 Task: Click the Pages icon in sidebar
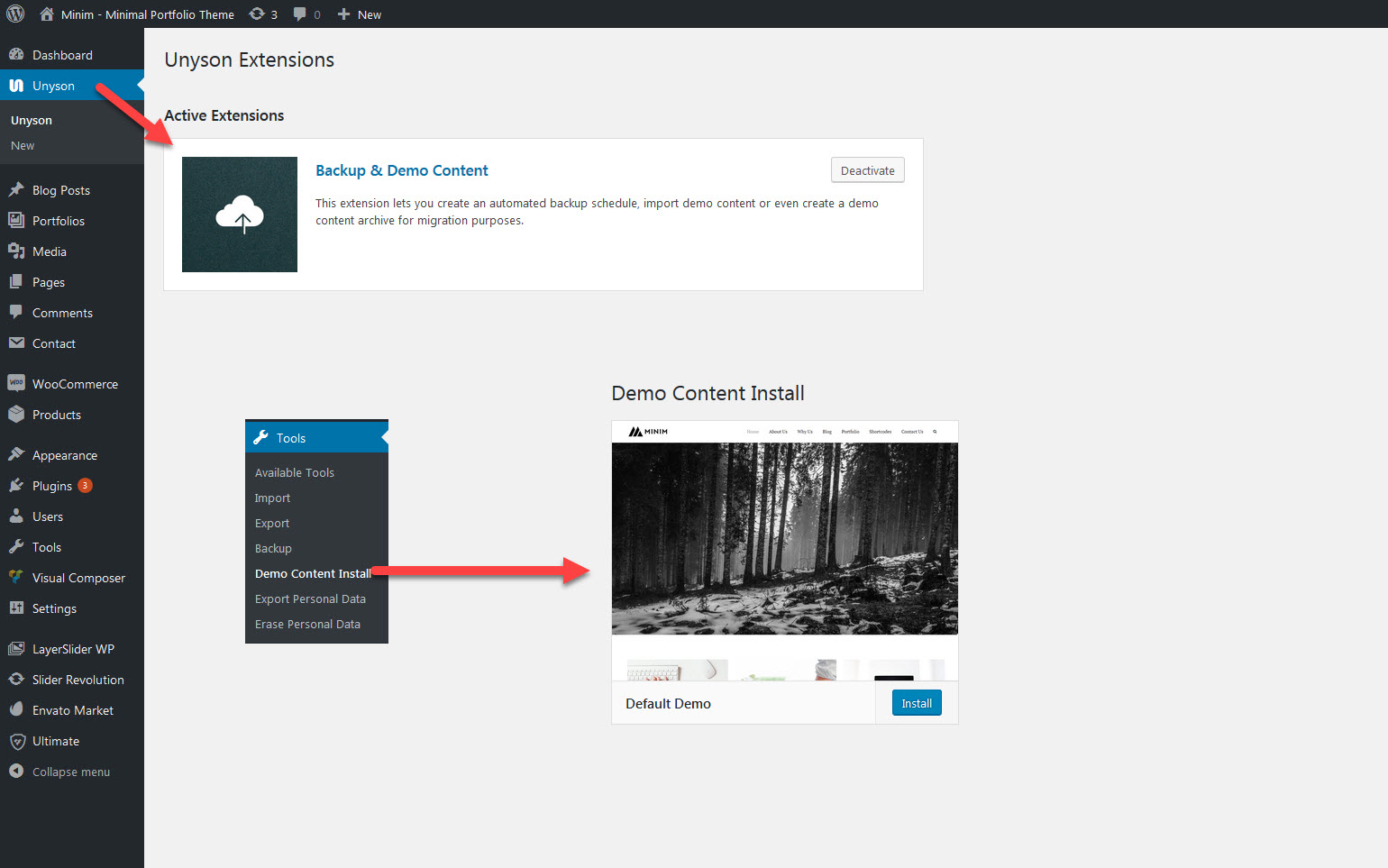click(16, 282)
